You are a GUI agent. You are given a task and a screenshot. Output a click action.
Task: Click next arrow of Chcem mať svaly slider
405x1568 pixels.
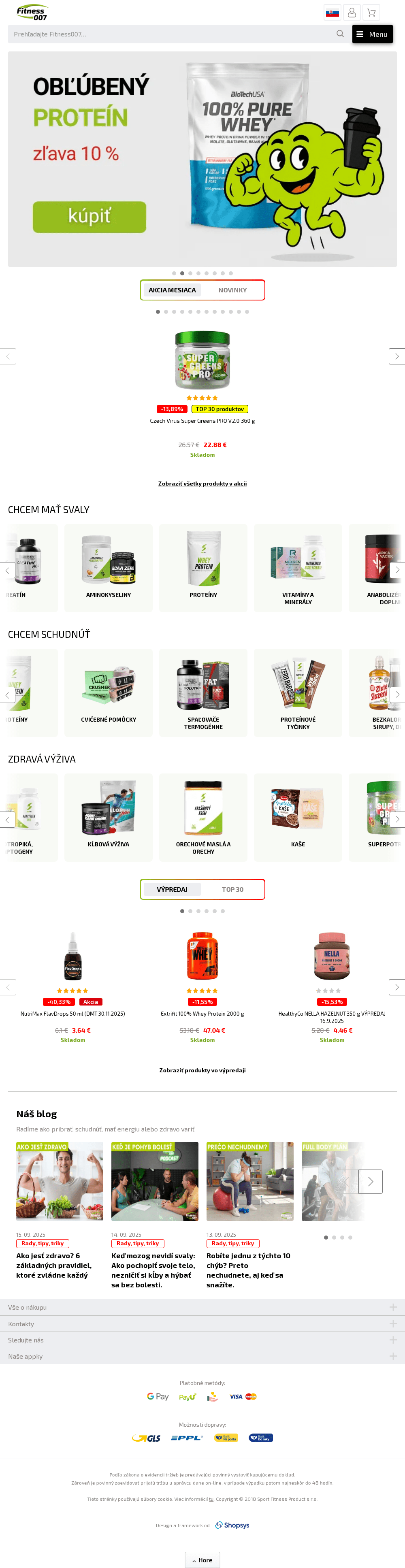click(x=397, y=570)
